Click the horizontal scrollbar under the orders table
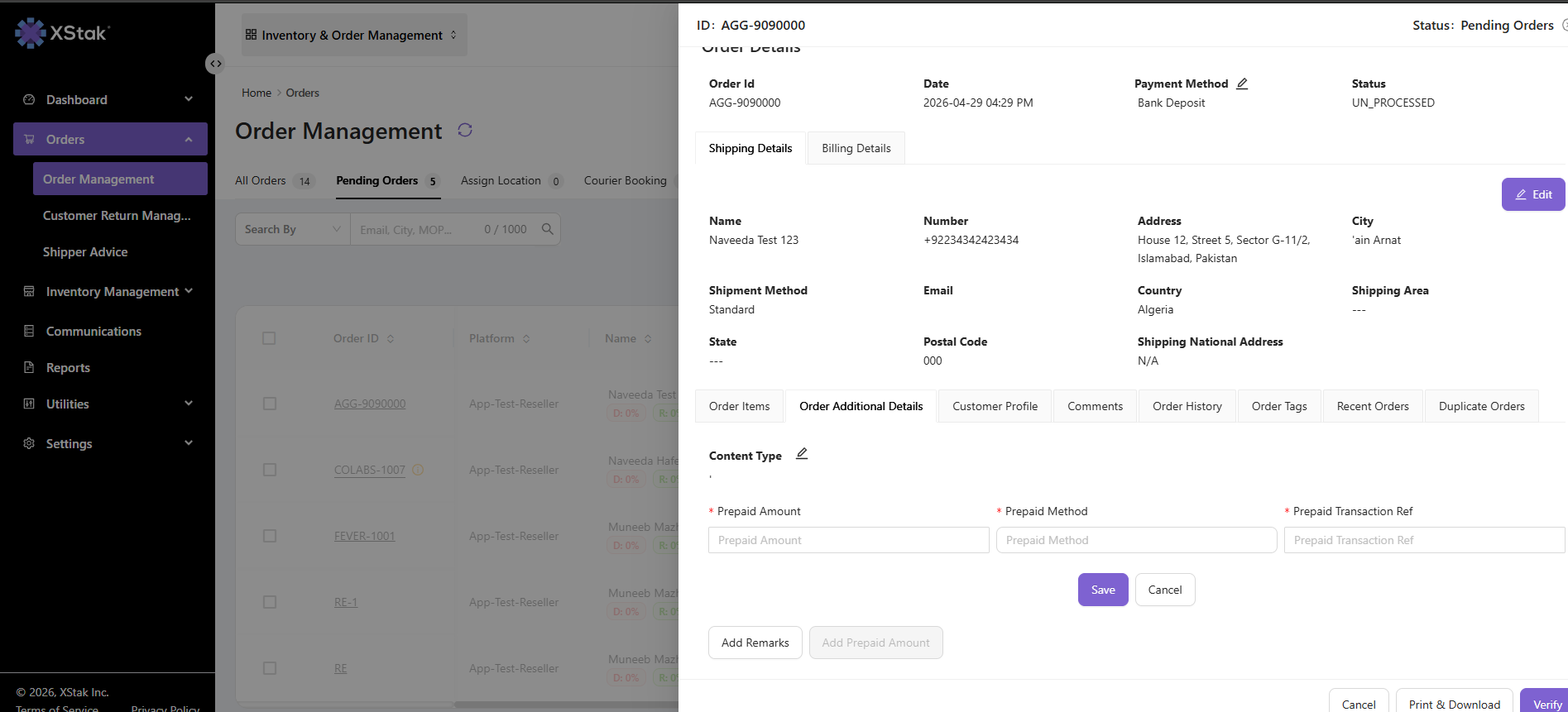 point(566,705)
